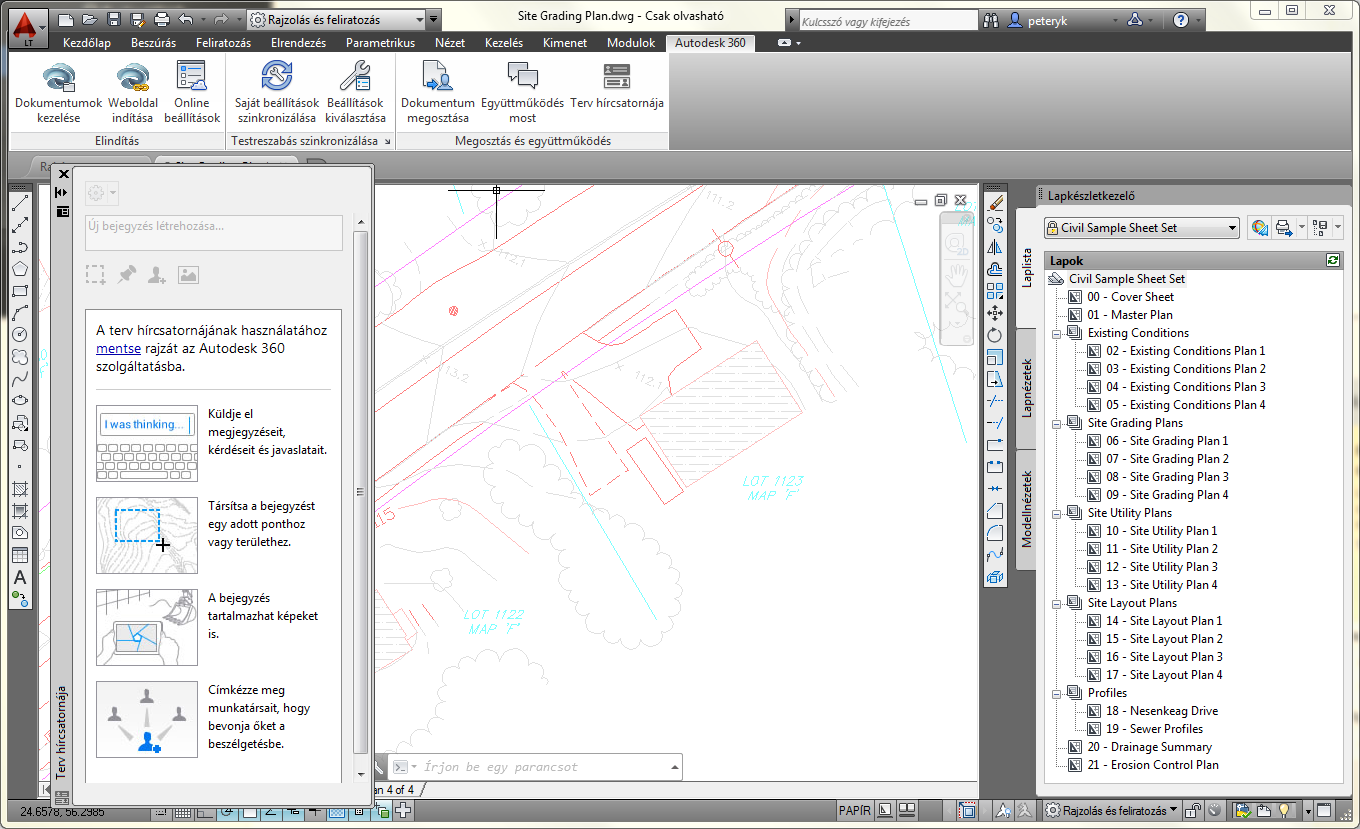Toggle auto-hide on the Terv hírcsatornája palette
Screen dimensions: 1360x829
coord(62,192)
